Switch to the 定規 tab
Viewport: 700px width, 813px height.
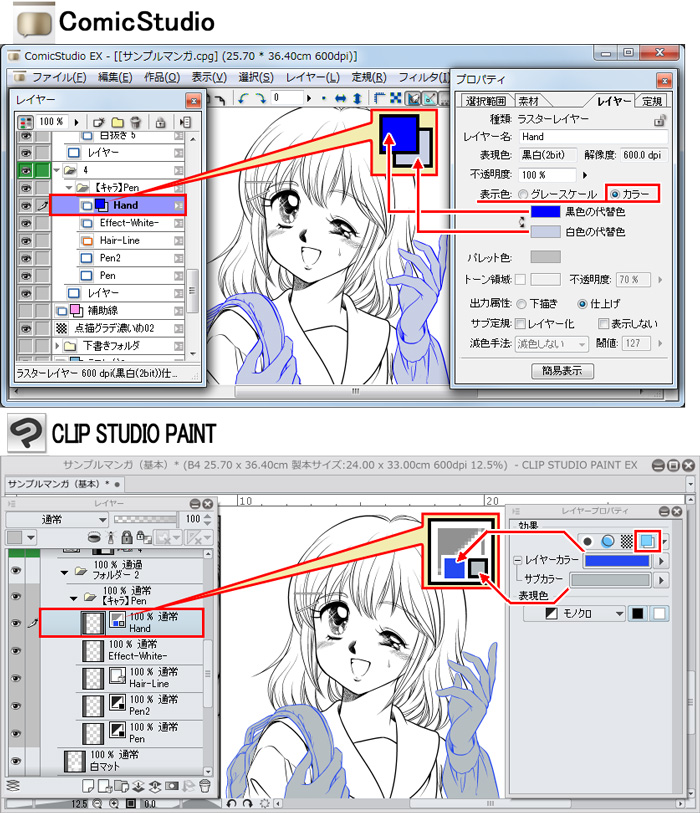(652, 101)
